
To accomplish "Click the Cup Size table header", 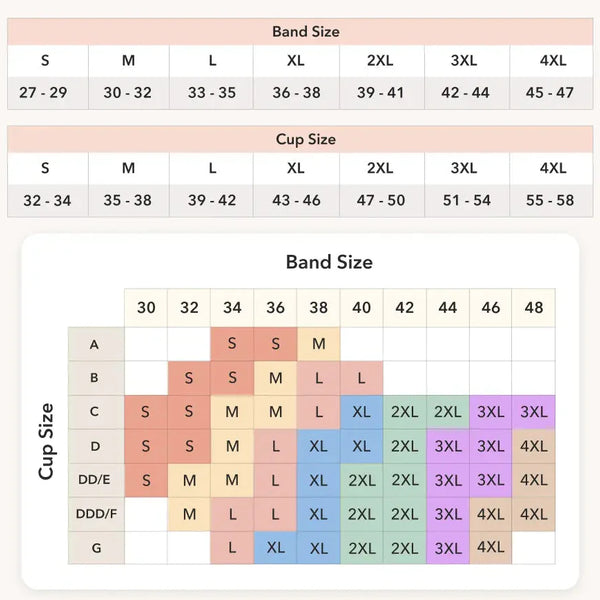I will [300, 139].
